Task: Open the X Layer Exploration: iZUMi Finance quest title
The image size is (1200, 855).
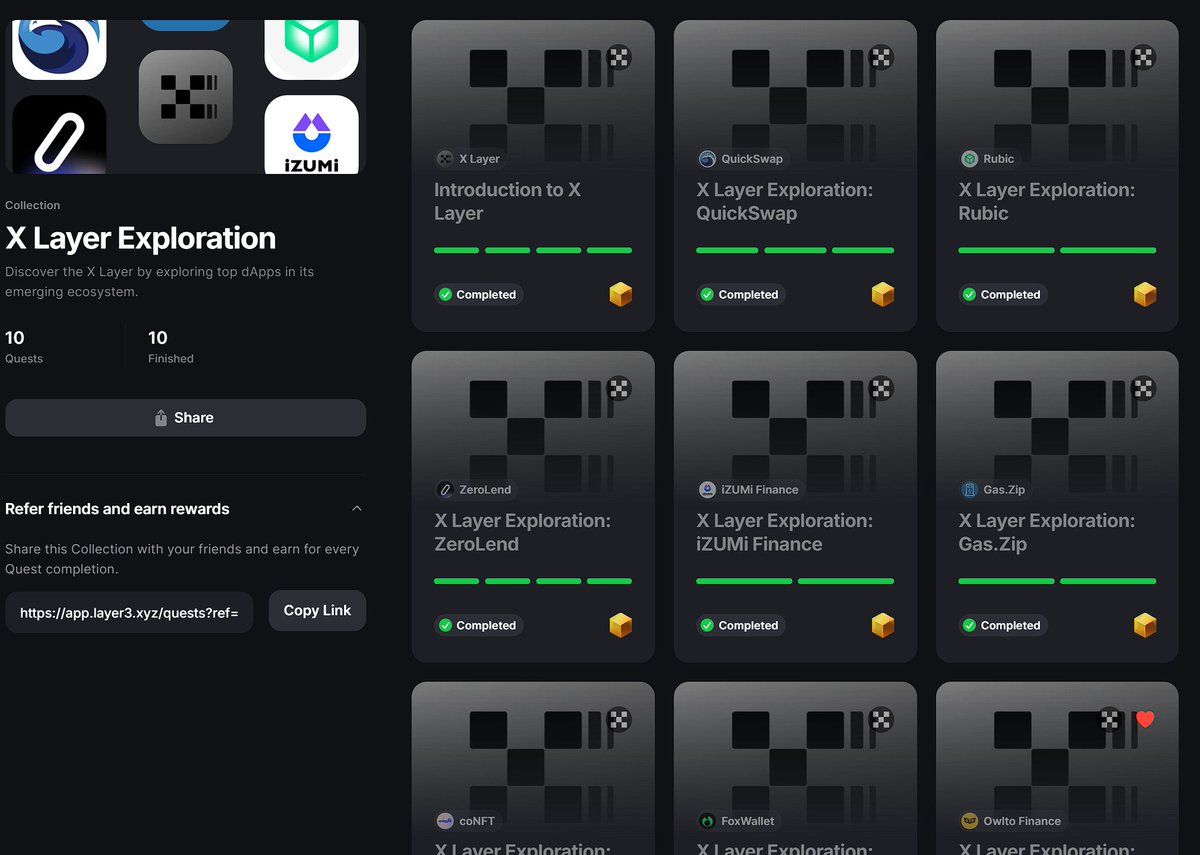Action: click(x=785, y=532)
